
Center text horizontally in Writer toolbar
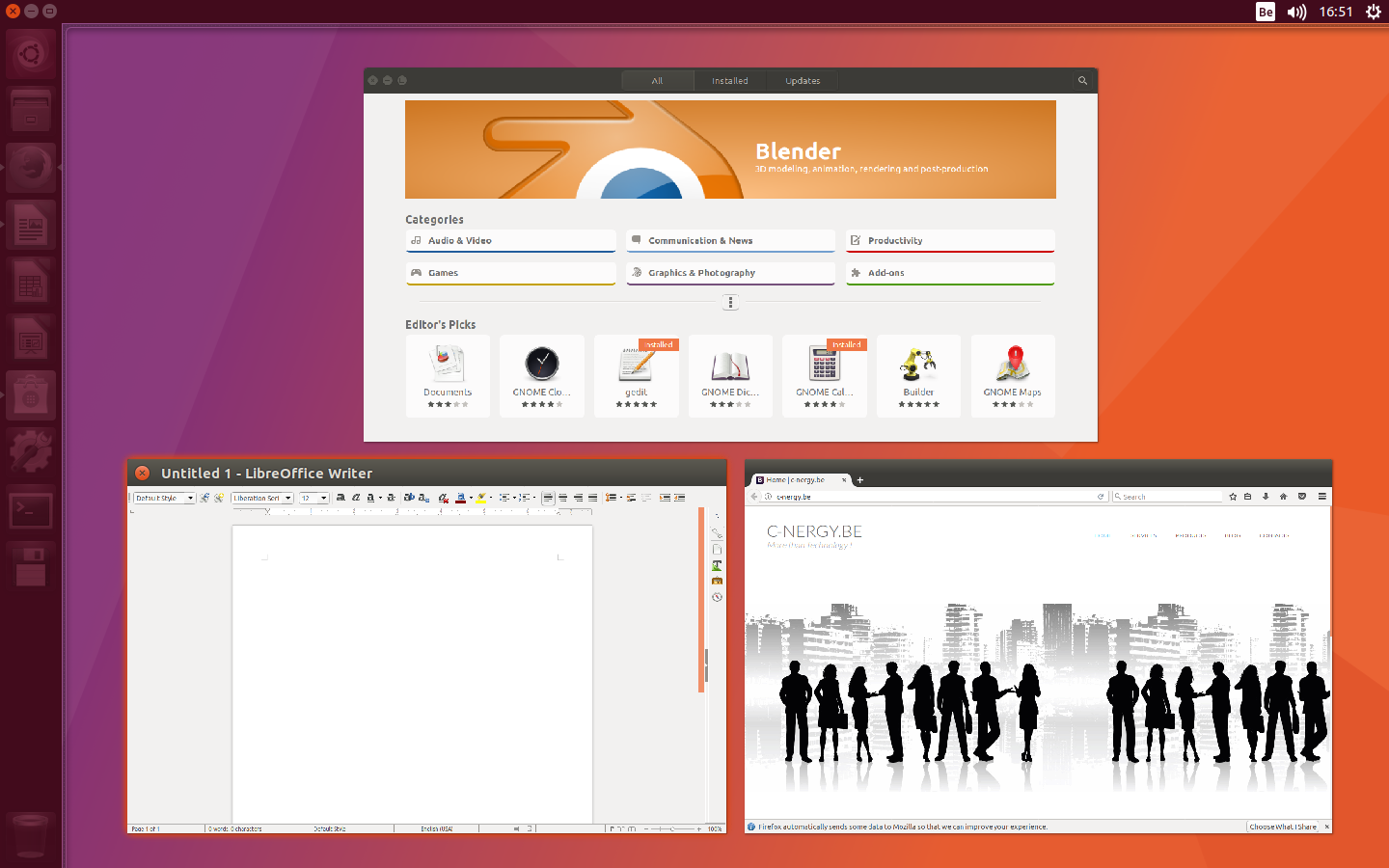coord(563,498)
